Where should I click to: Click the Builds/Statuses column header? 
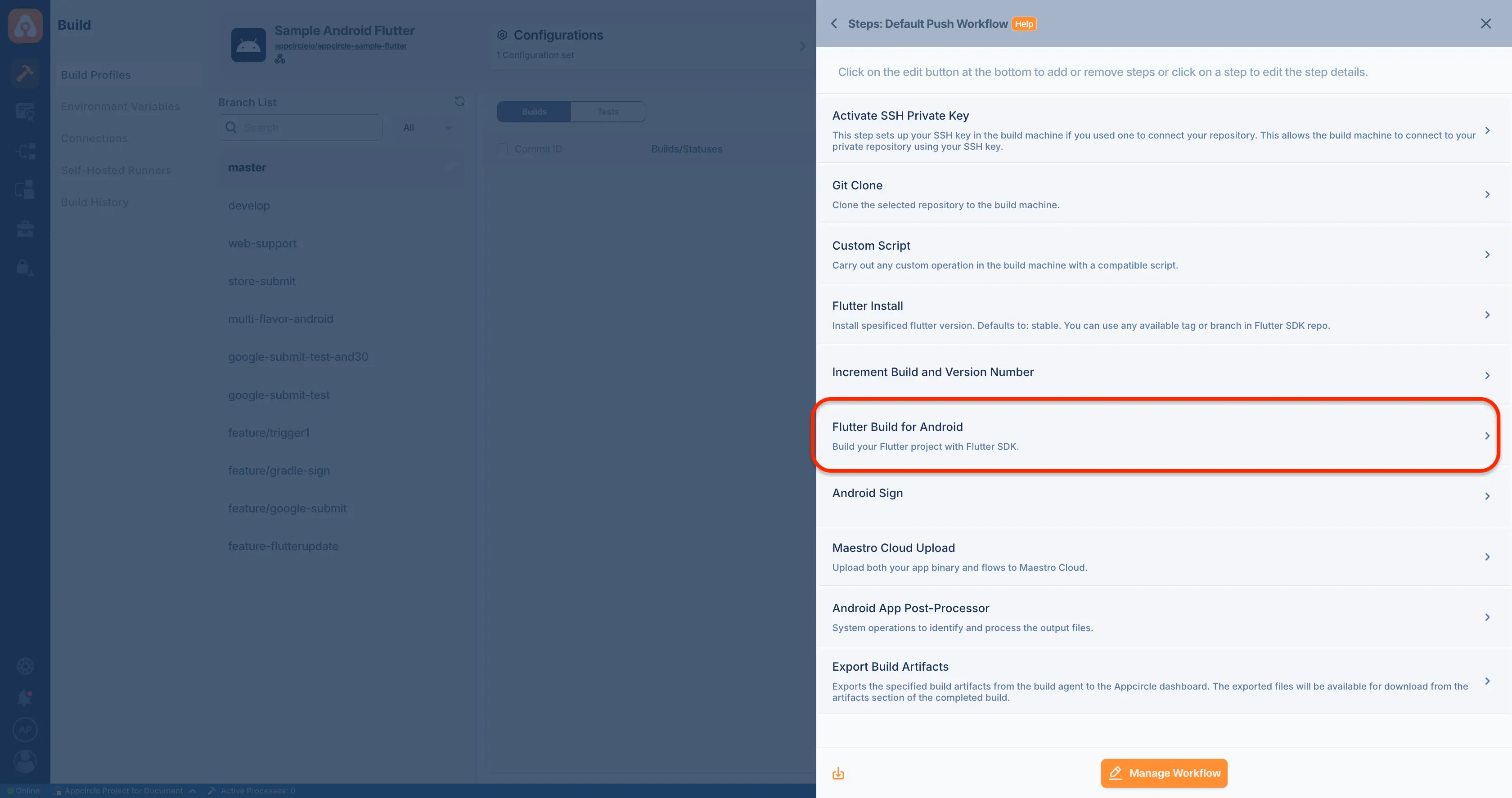pyautogui.click(x=686, y=149)
